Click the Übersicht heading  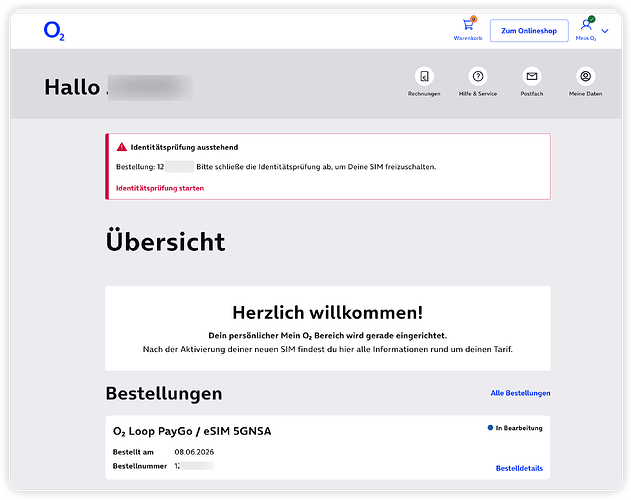click(165, 240)
